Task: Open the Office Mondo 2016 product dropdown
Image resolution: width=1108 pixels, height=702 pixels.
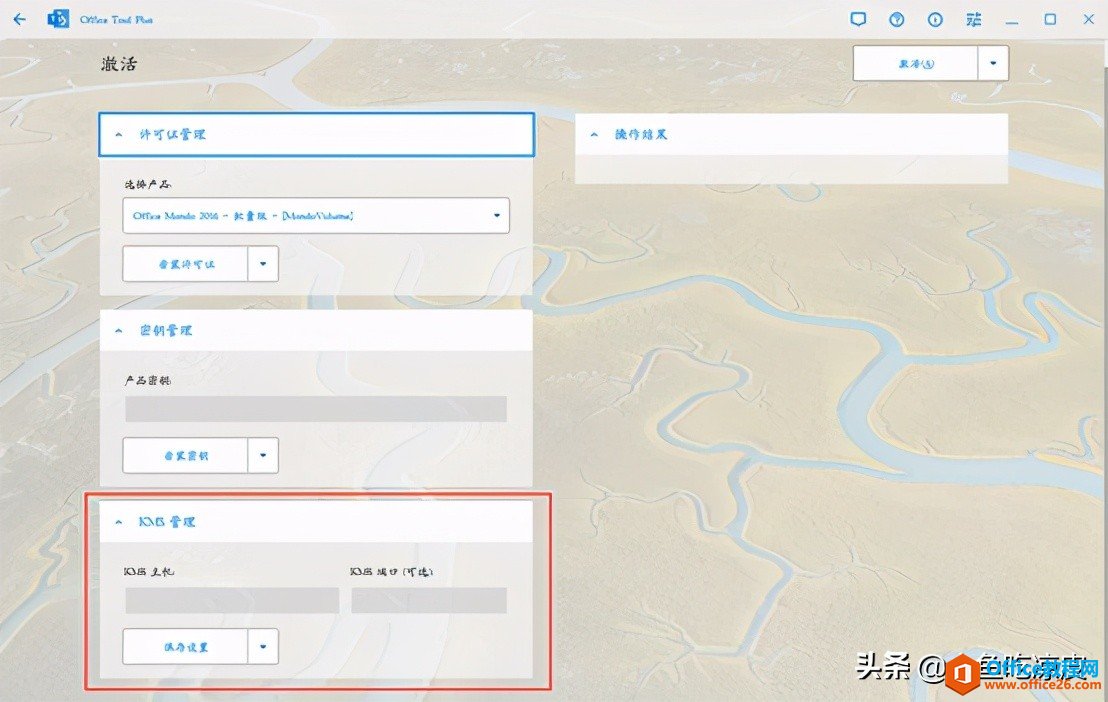Action: (315, 215)
